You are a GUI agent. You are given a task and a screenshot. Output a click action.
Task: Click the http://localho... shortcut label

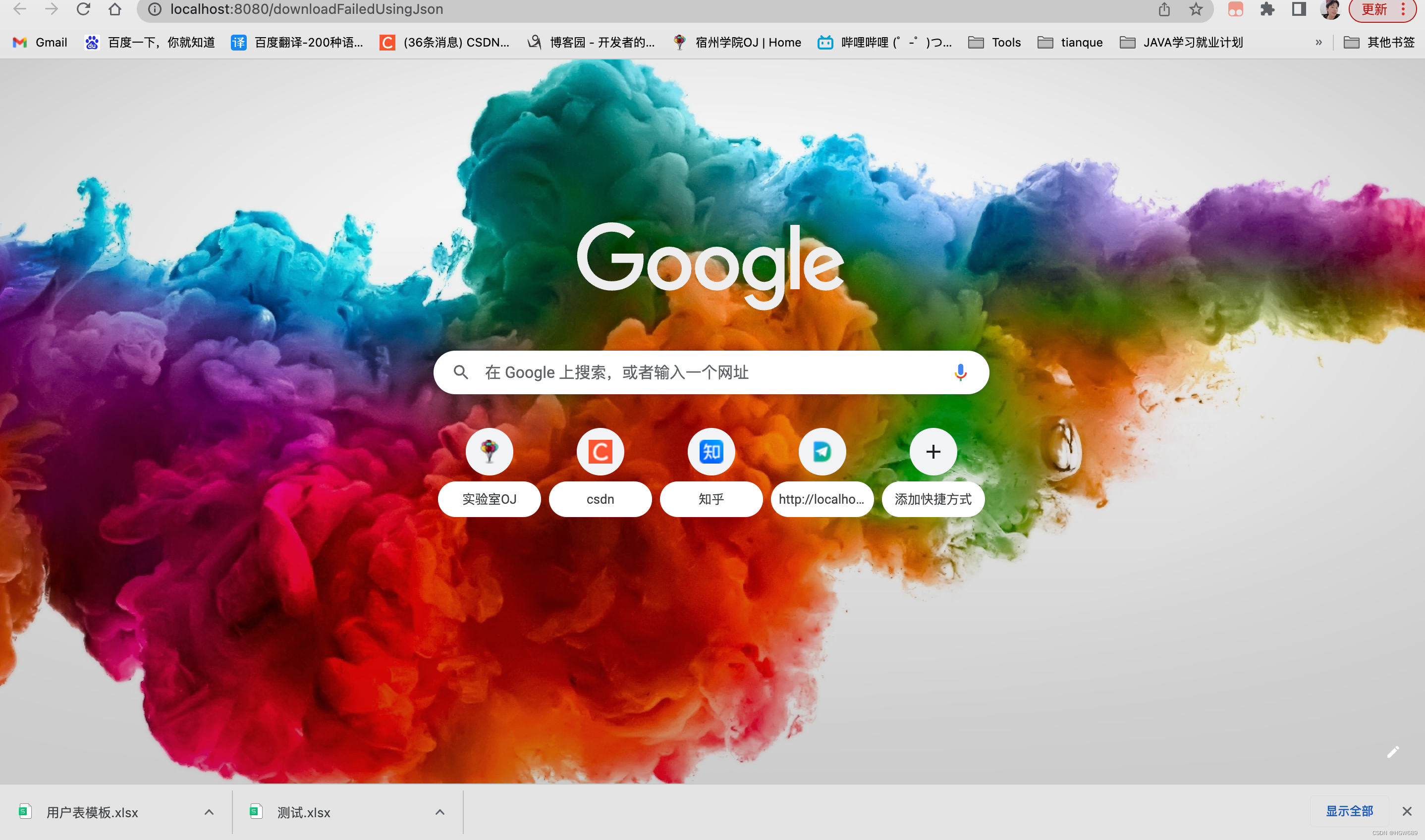822,499
